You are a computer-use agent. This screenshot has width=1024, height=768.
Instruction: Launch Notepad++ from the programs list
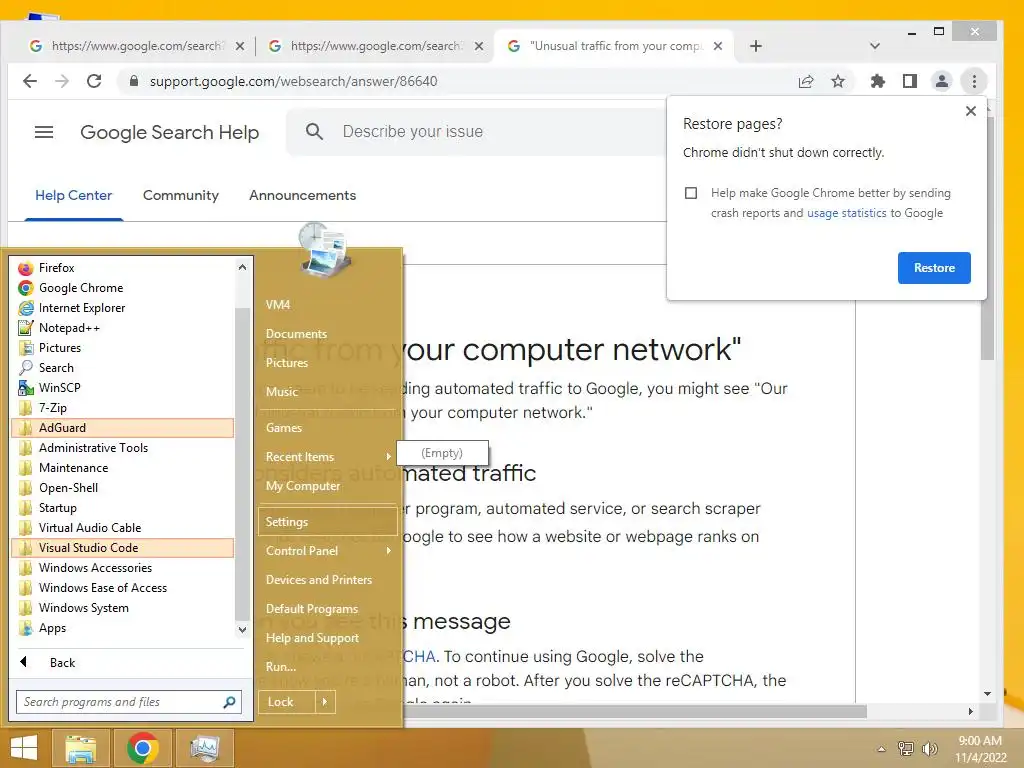pos(123,328)
